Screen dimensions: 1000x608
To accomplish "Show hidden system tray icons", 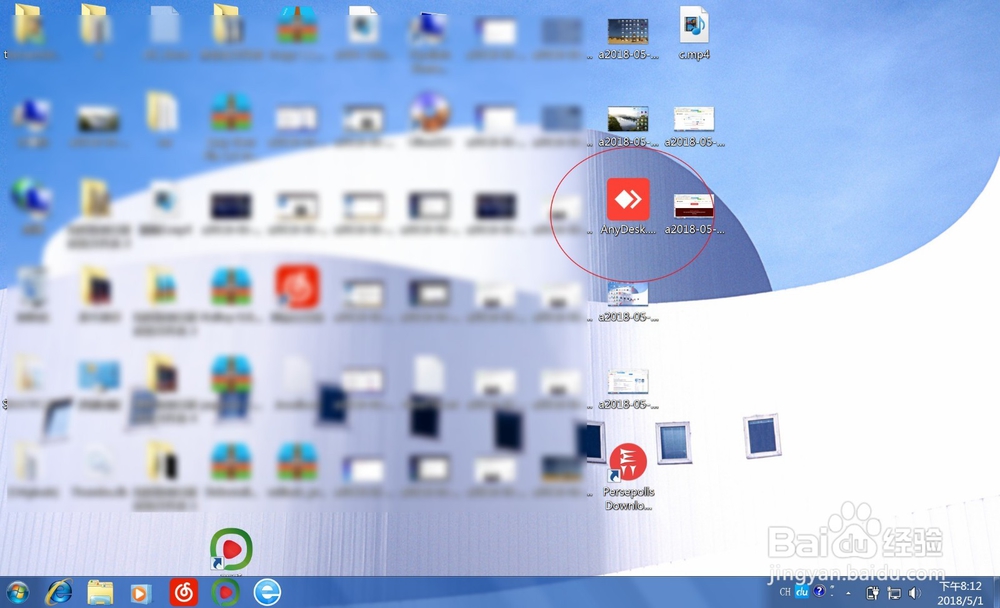I will tap(848, 593).
